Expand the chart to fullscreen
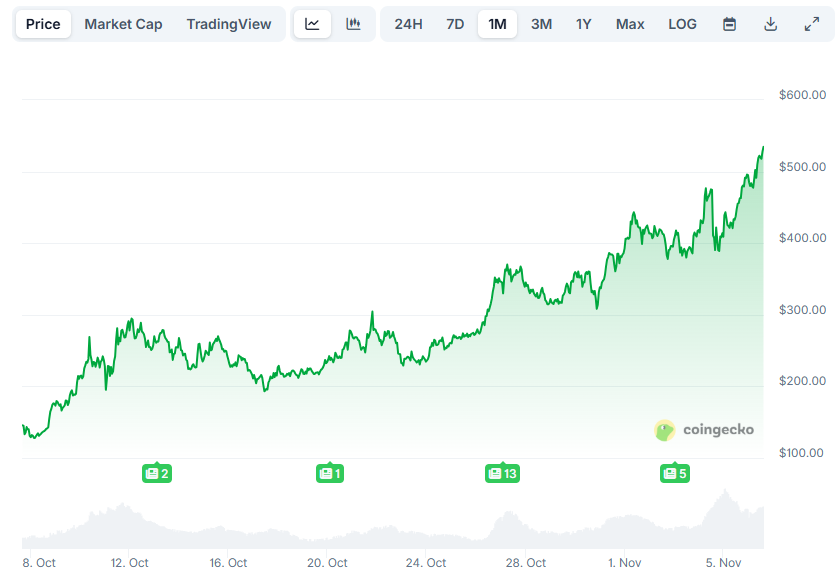 point(812,23)
